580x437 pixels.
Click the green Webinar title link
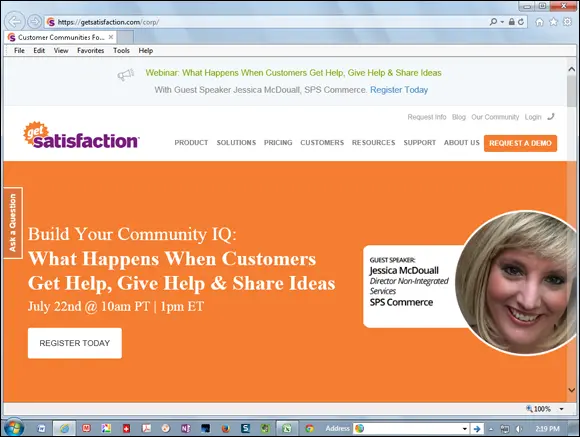[x=293, y=73]
